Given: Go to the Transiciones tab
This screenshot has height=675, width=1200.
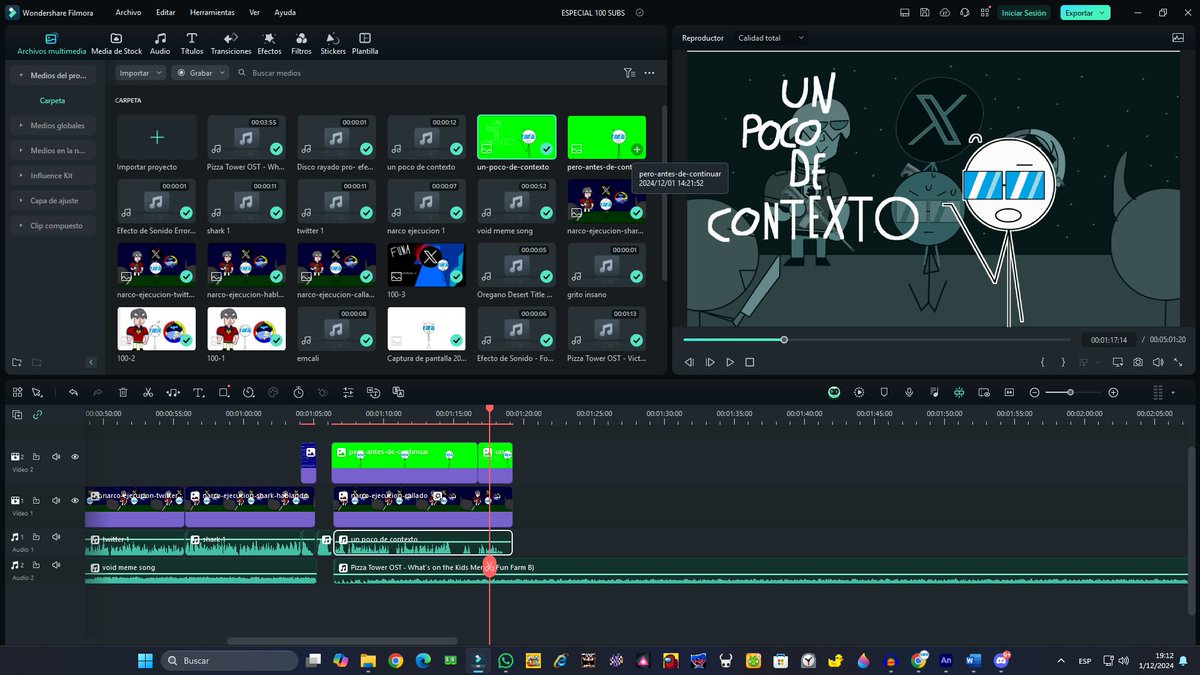Looking at the screenshot, I should click(x=231, y=43).
